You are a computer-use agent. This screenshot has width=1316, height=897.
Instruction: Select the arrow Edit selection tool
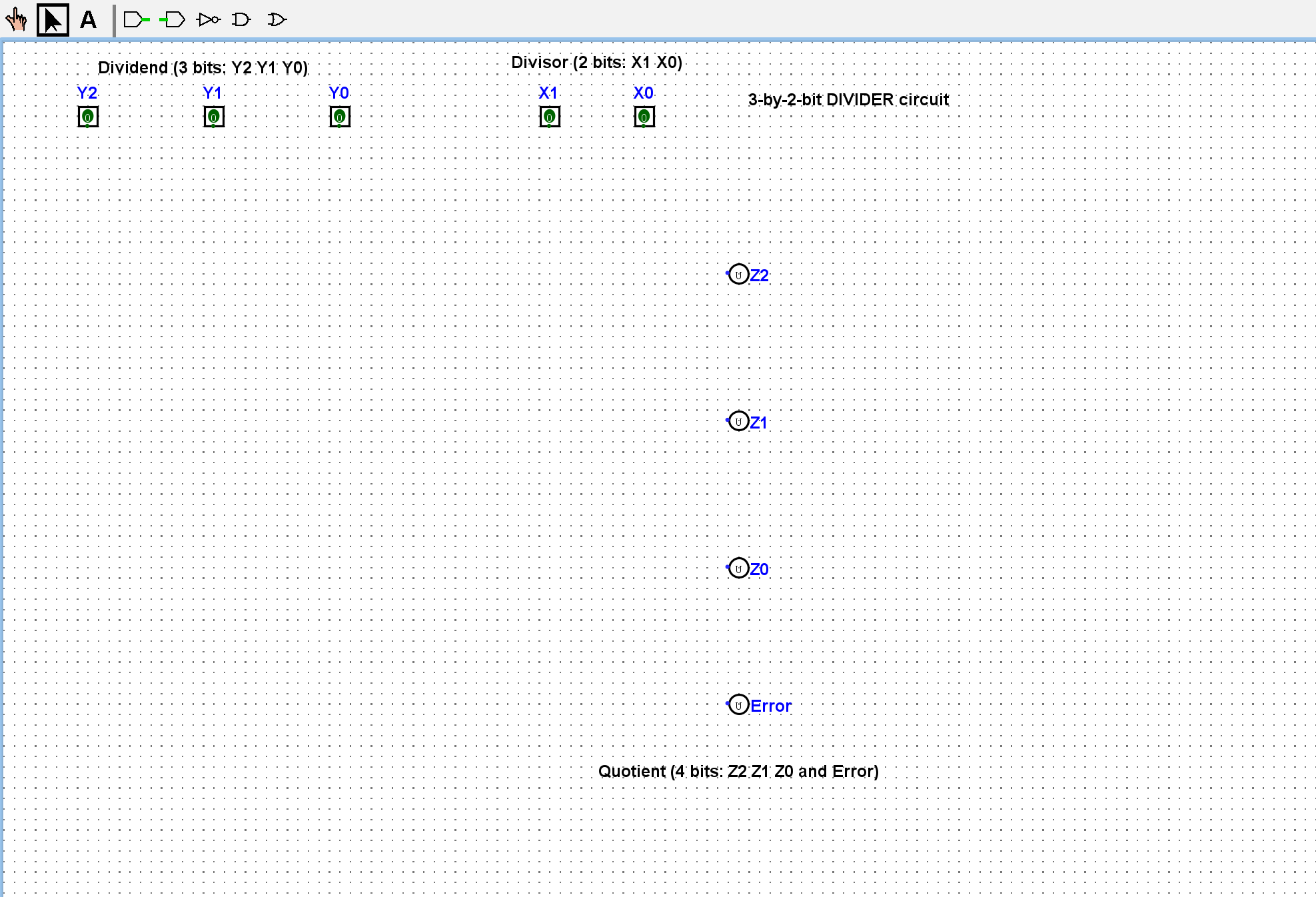(53, 20)
